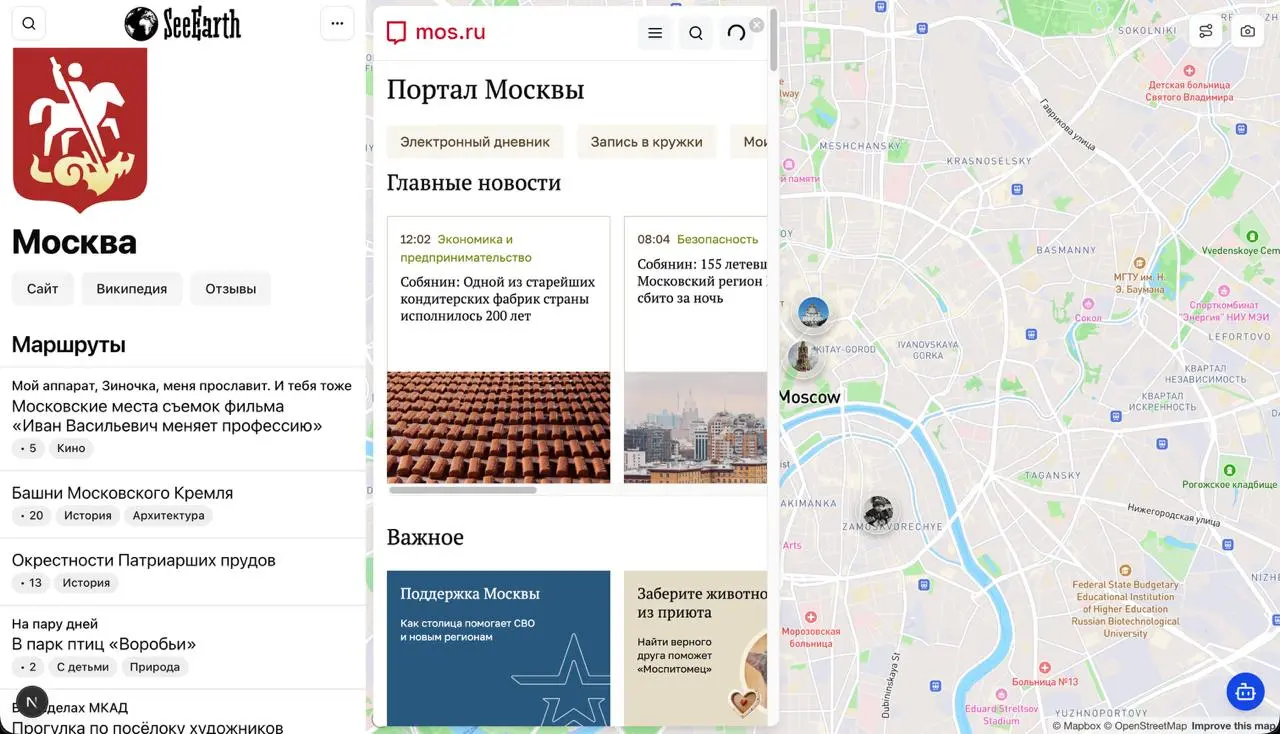Click the black-and-white photo marker at Zamoskvorechye
Image resolution: width=1280 pixels, height=734 pixels.
pos(878,512)
